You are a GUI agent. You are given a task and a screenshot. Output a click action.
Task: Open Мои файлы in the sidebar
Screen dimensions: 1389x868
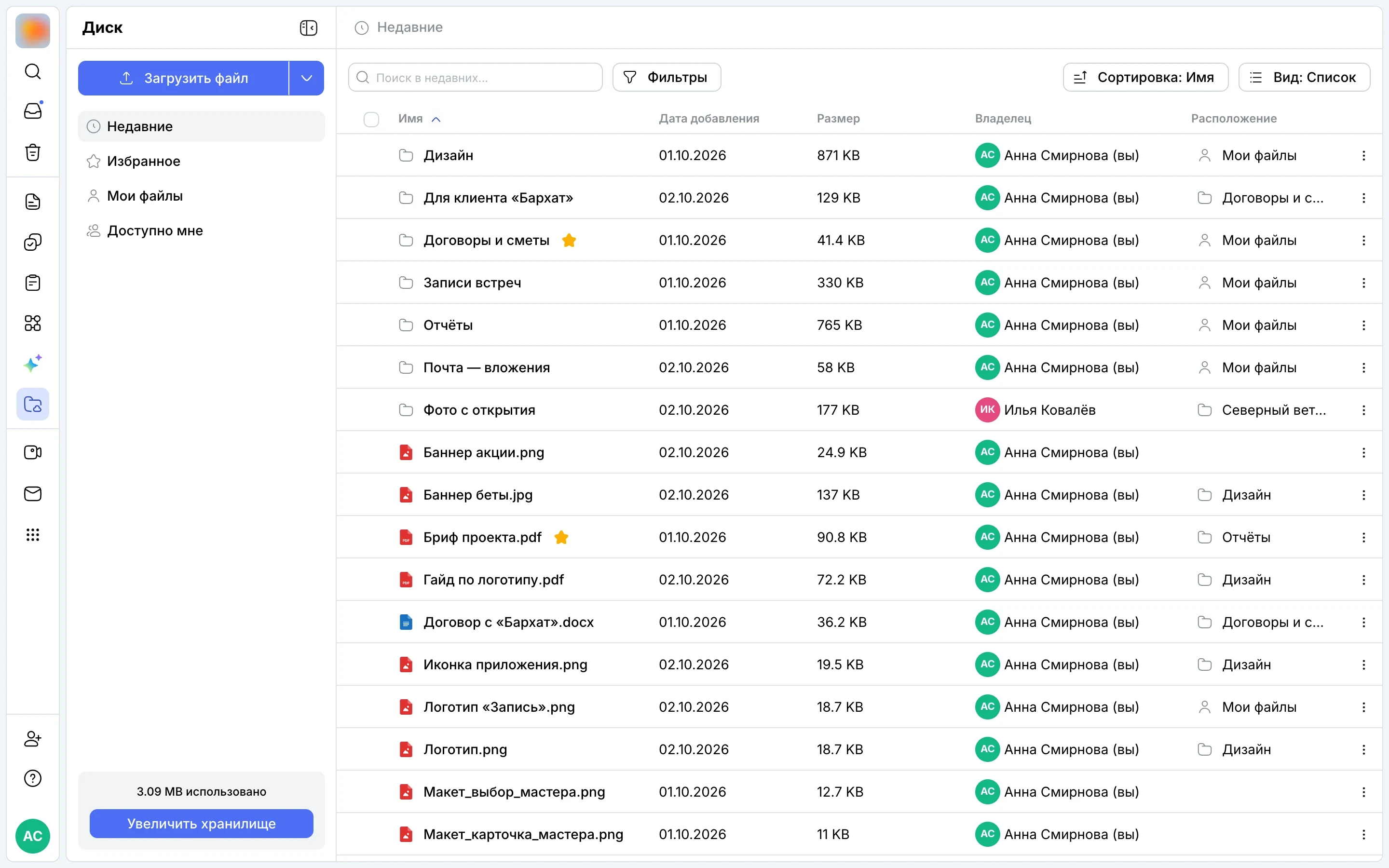click(x=202, y=196)
